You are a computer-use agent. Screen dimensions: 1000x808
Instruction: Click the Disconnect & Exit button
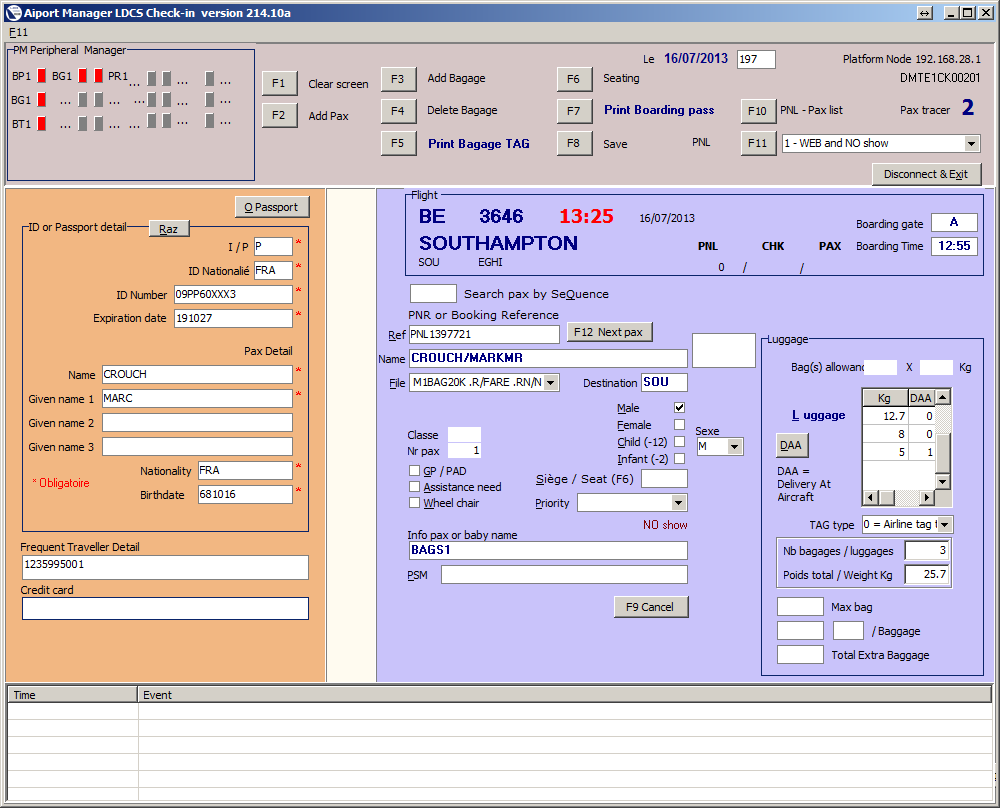pyautogui.click(x=926, y=174)
